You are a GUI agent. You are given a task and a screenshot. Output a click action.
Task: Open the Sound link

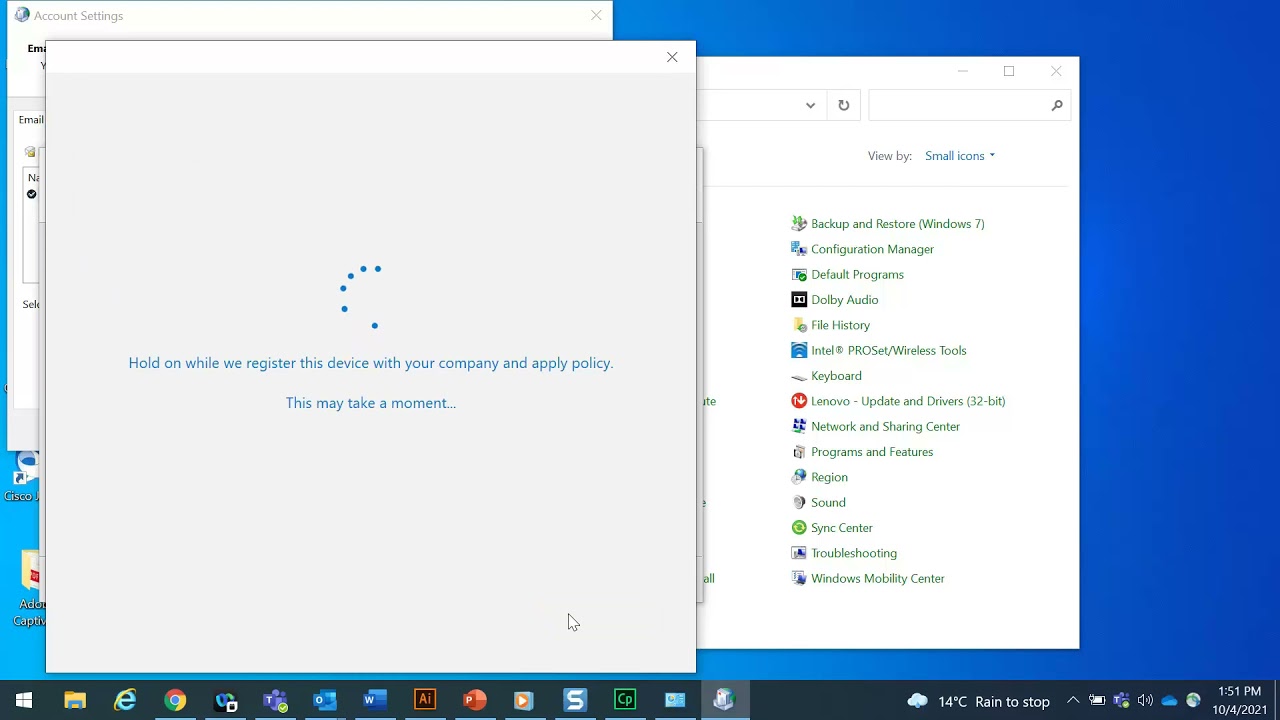[828, 502]
